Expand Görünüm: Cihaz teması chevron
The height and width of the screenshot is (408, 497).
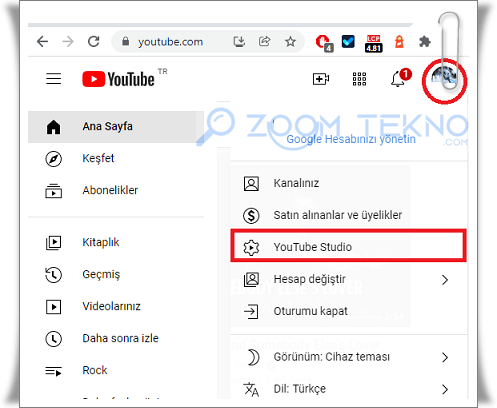pos(445,357)
